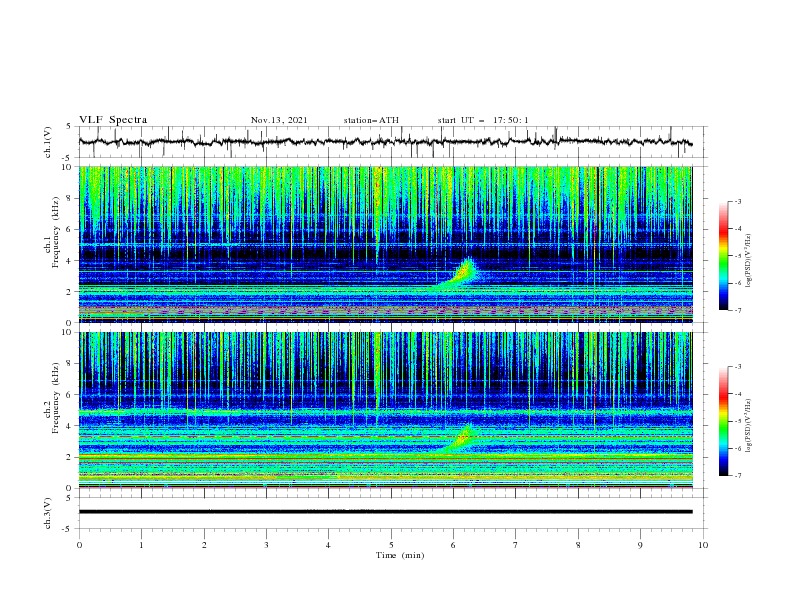Viewport: 792px width, 612px height.
Task: Click the time-axis tick label '3'
Action: [266, 545]
